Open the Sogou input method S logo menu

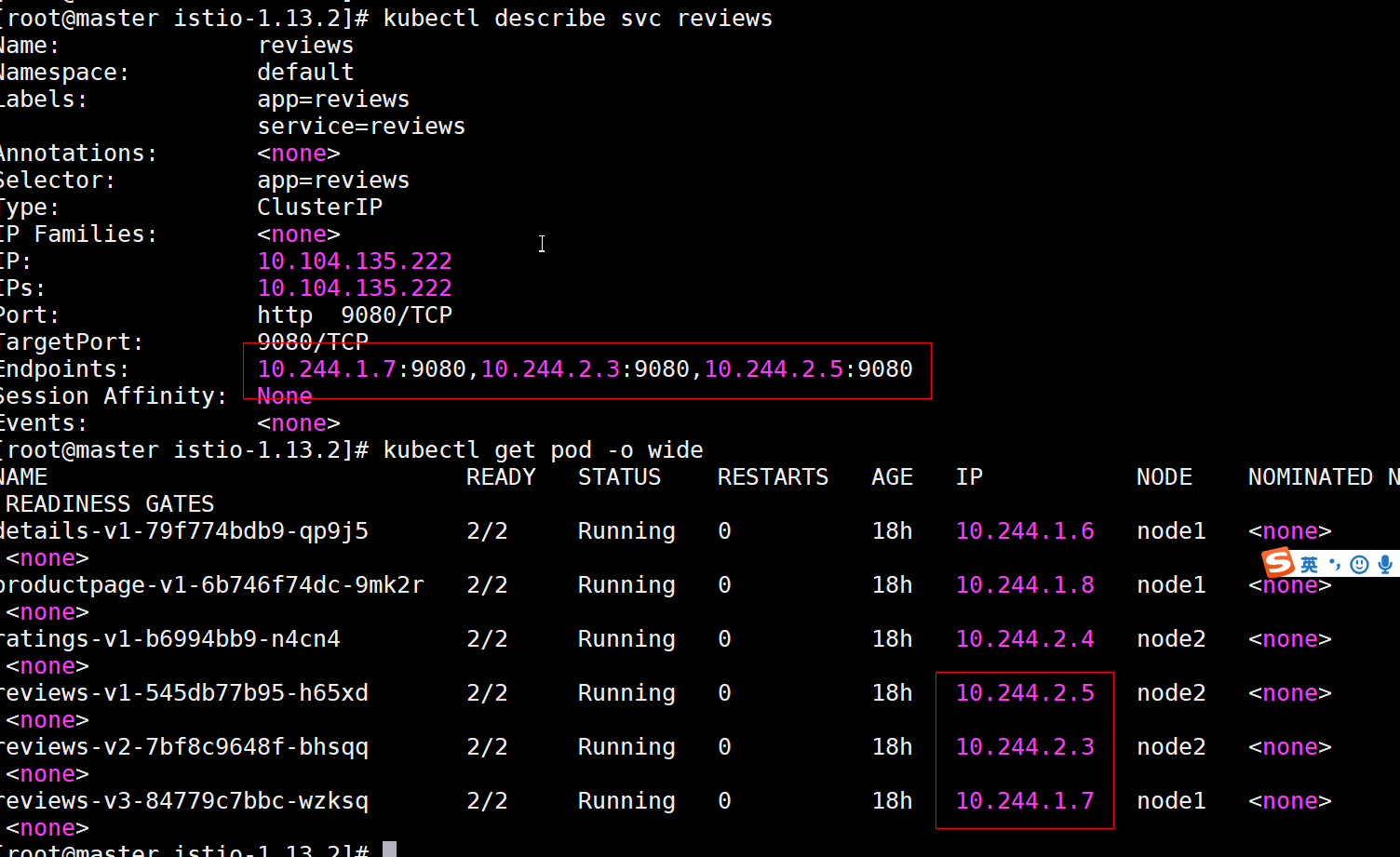pyautogui.click(x=1278, y=562)
